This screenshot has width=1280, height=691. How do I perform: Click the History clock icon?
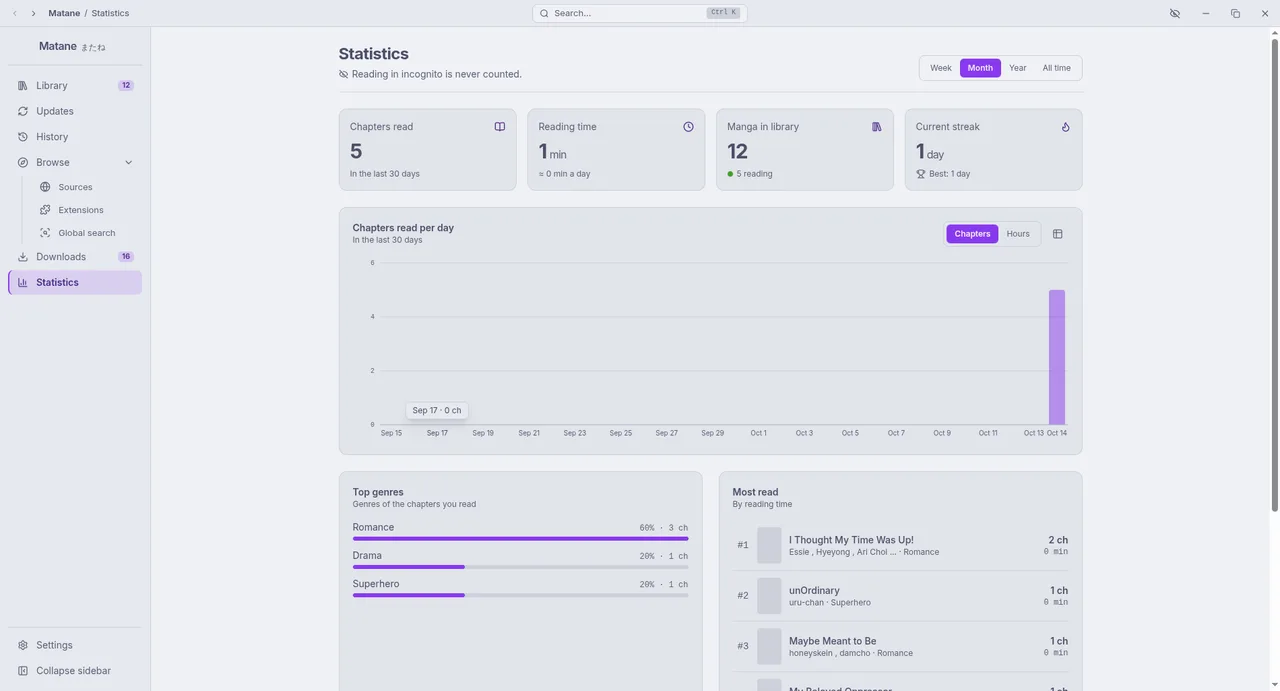(23, 137)
